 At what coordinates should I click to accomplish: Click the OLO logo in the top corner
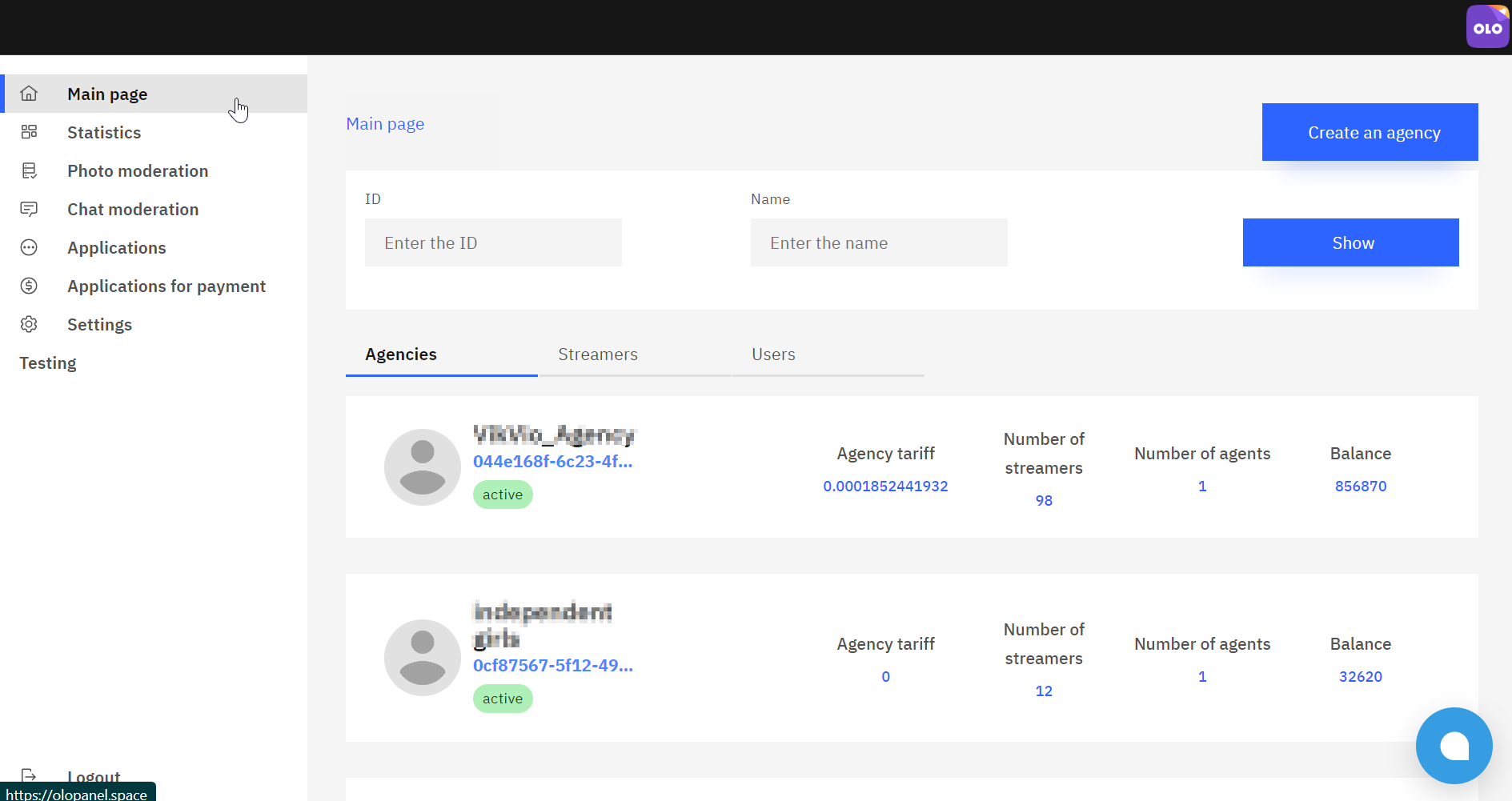click(x=1486, y=26)
